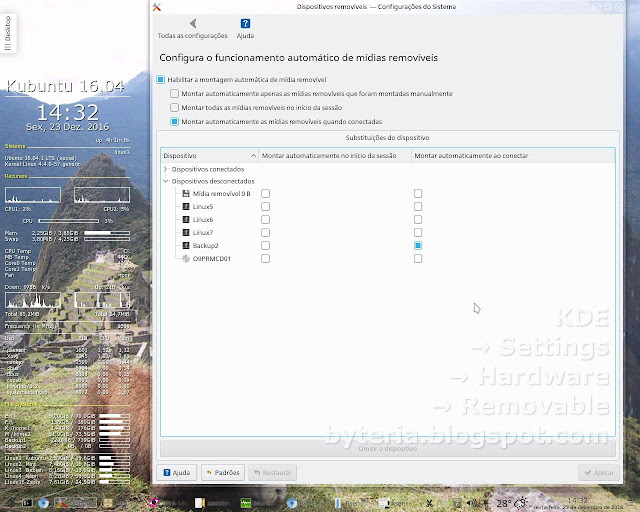Go back to Todas as configurações
This screenshot has width=640, height=512.
coord(192,29)
